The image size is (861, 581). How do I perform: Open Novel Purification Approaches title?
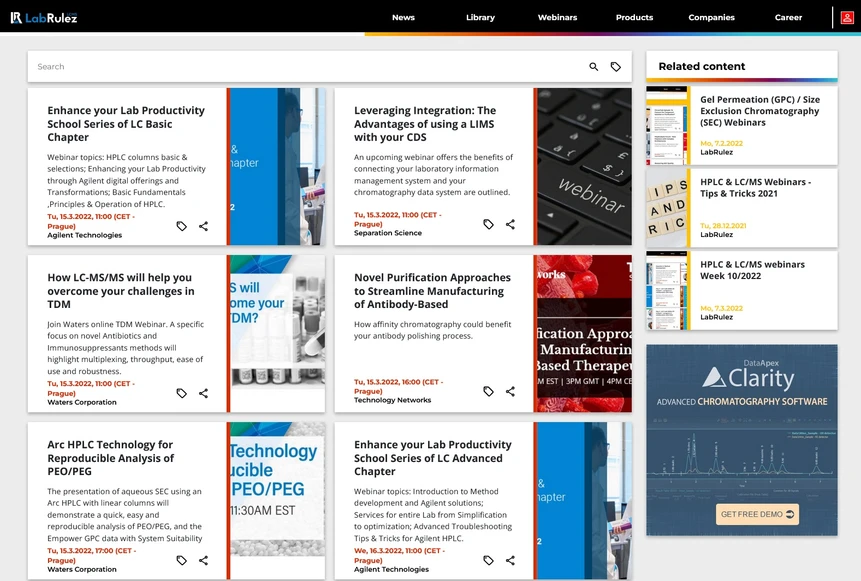[432, 290]
